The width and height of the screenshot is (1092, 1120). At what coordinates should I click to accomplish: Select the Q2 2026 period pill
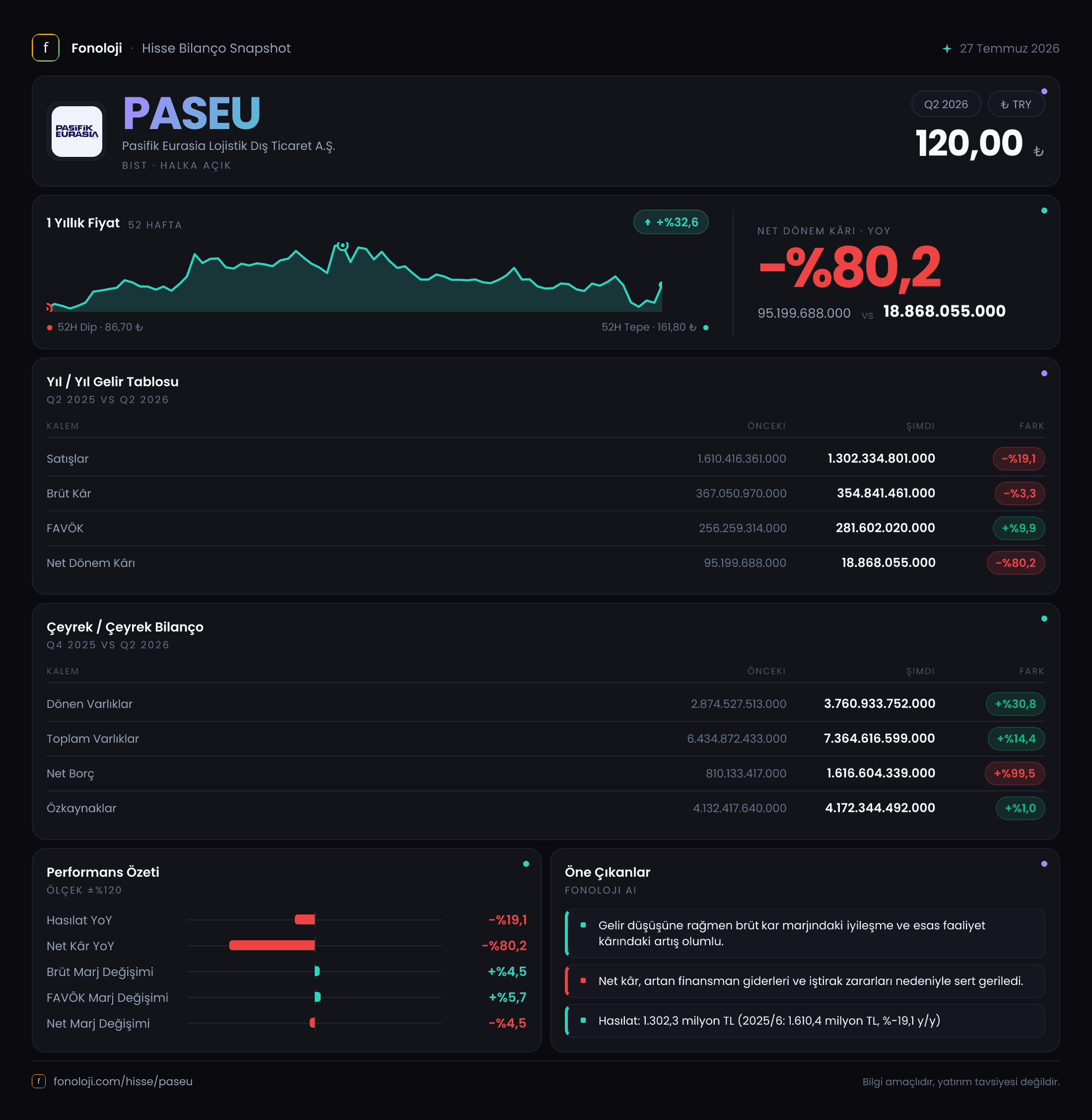pos(946,104)
